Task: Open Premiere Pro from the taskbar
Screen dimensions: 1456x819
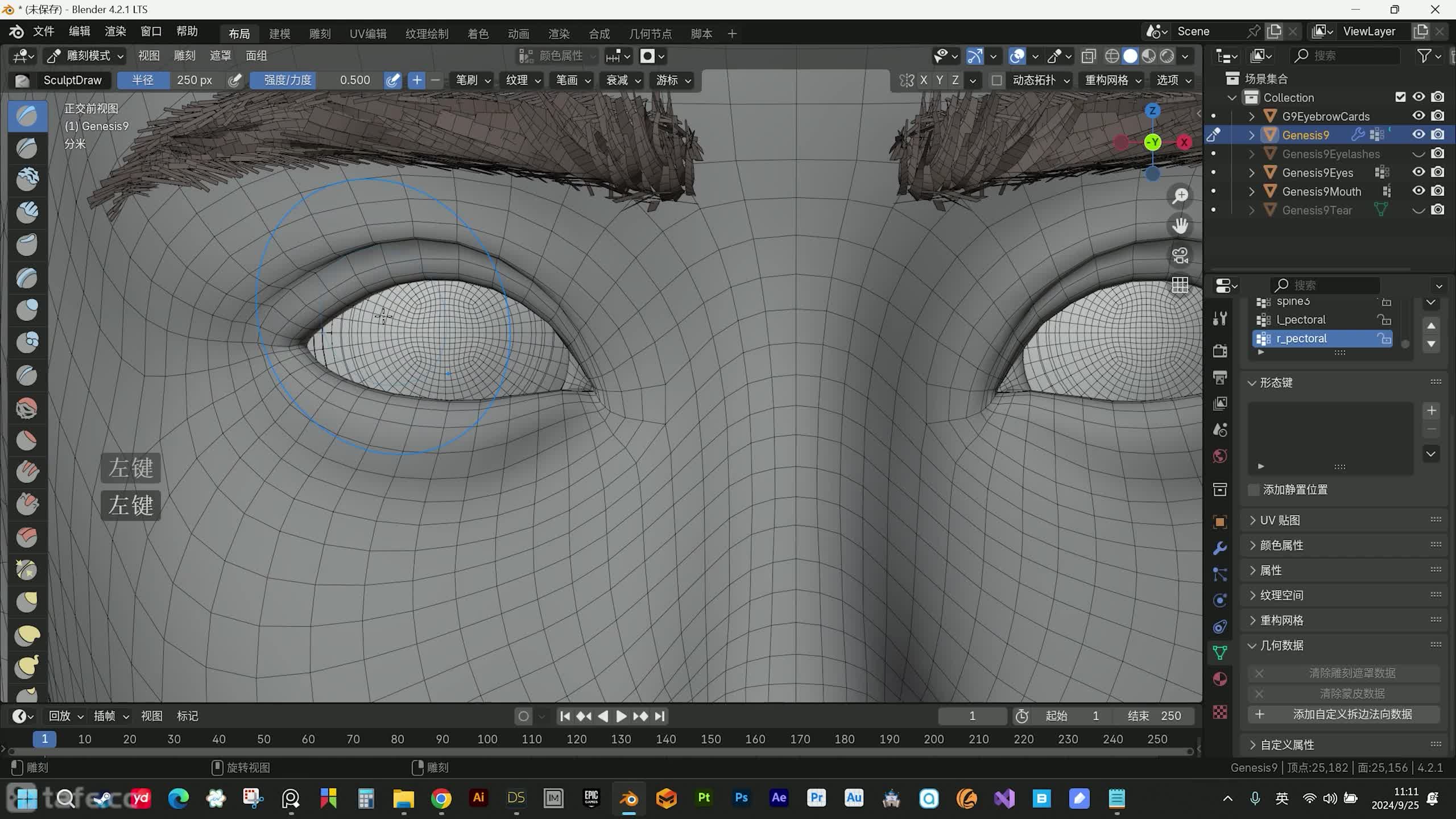Action: pos(816,798)
